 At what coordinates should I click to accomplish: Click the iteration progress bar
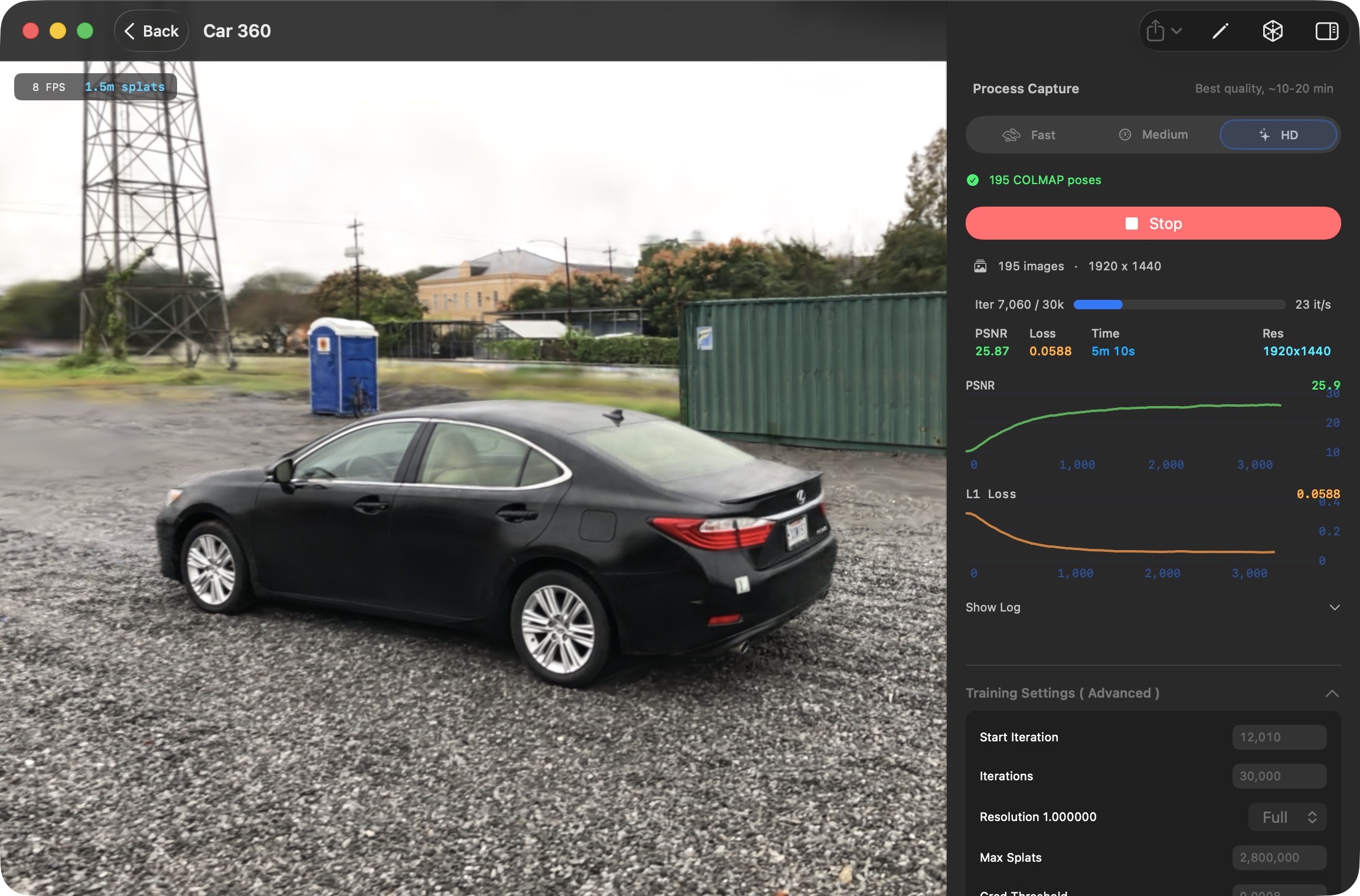pos(1180,305)
